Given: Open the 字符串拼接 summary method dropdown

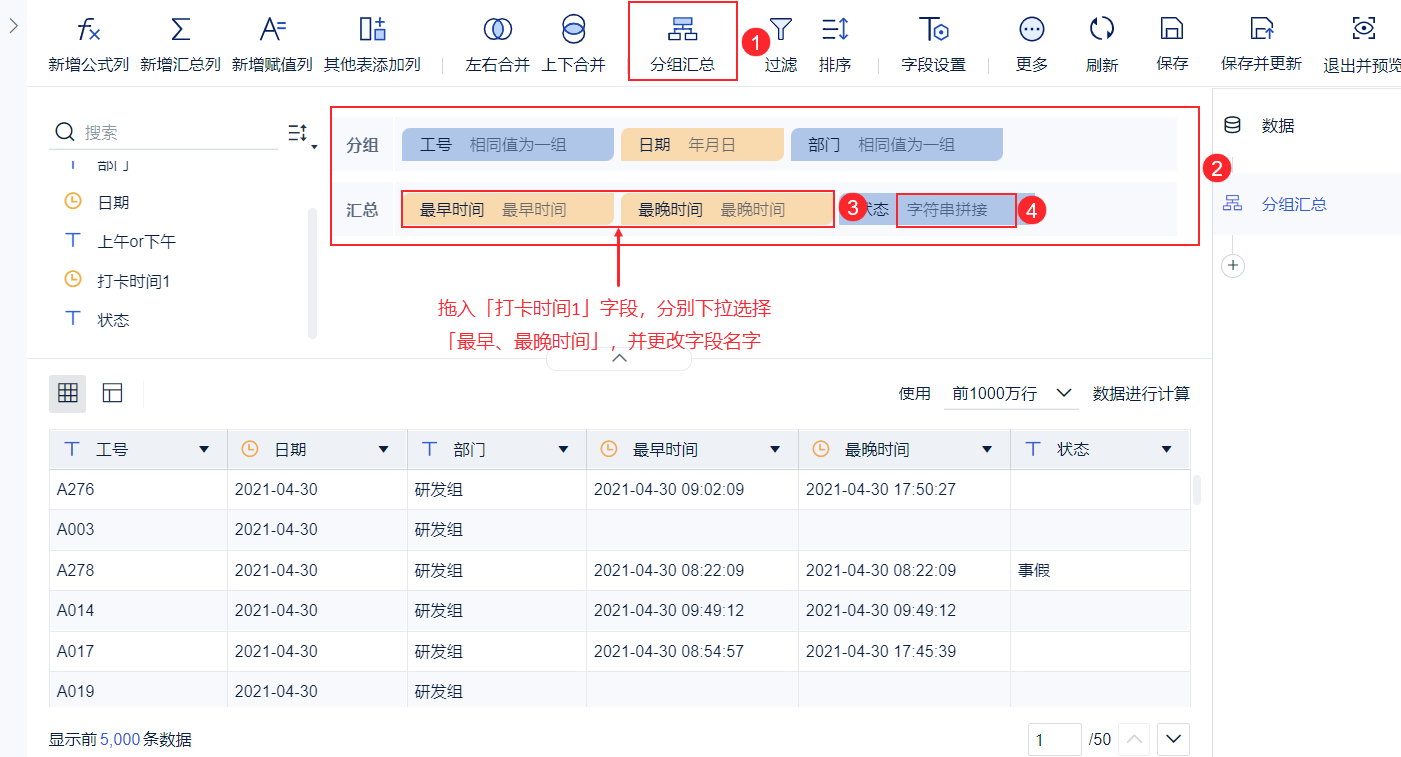Looking at the screenshot, I should 956,210.
